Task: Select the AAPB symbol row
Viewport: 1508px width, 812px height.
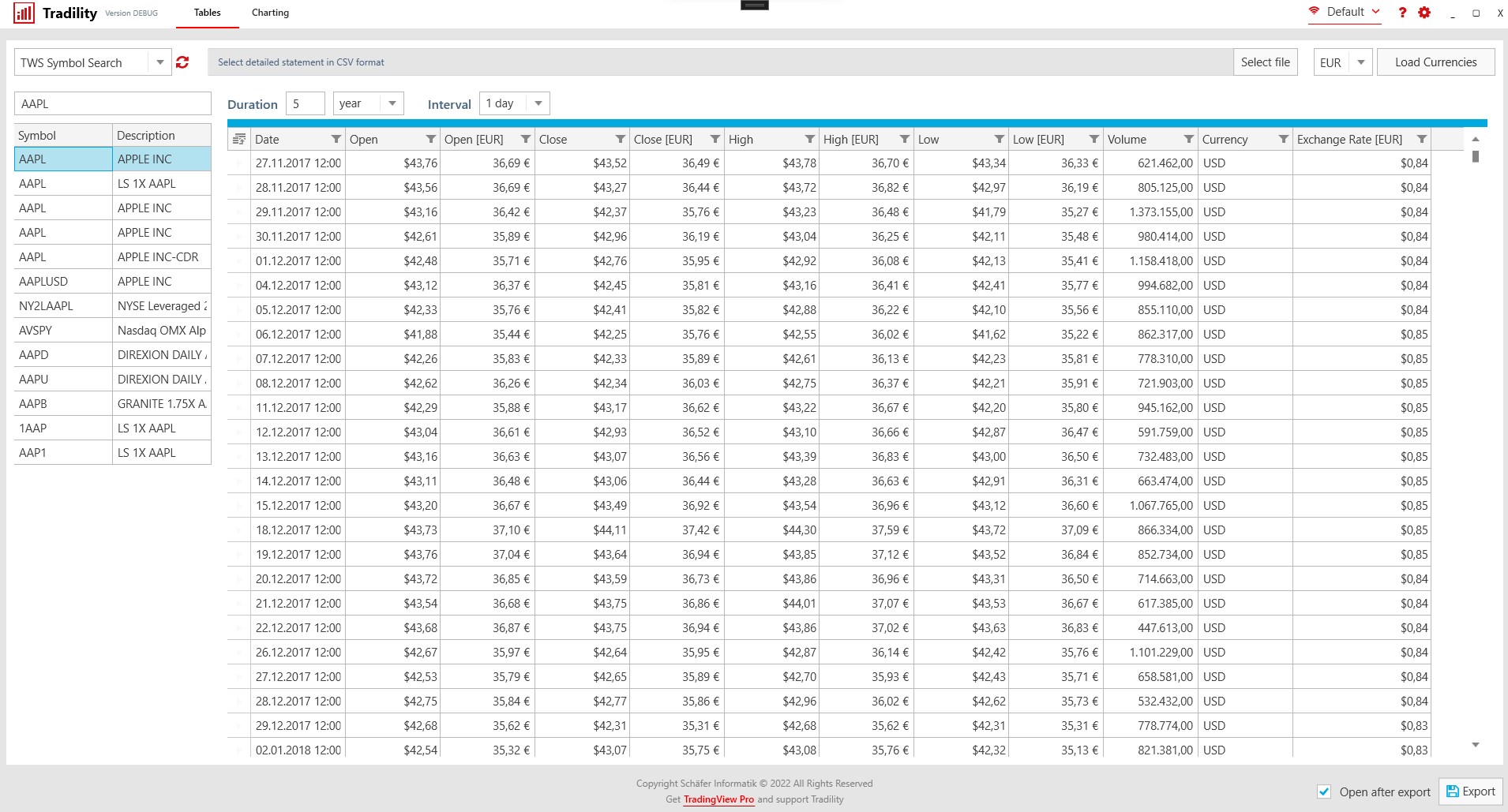Action: 113,404
